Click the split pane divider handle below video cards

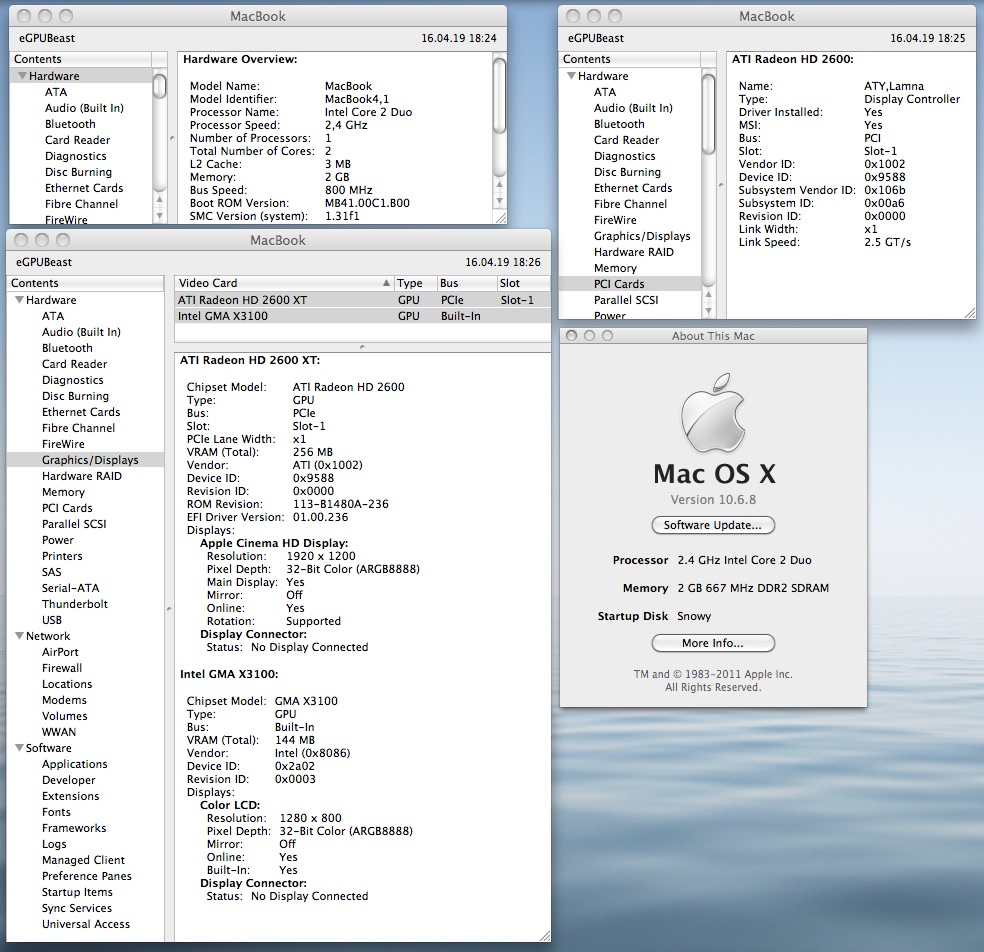point(362,346)
